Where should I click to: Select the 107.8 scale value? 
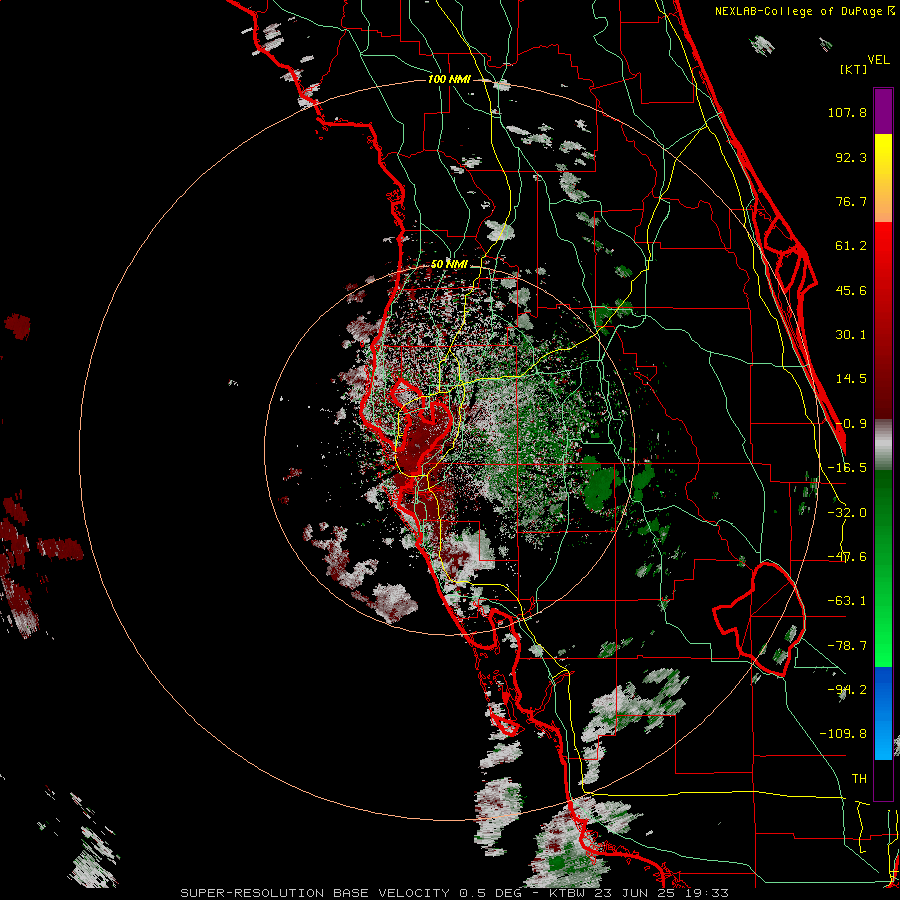pyautogui.click(x=847, y=112)
